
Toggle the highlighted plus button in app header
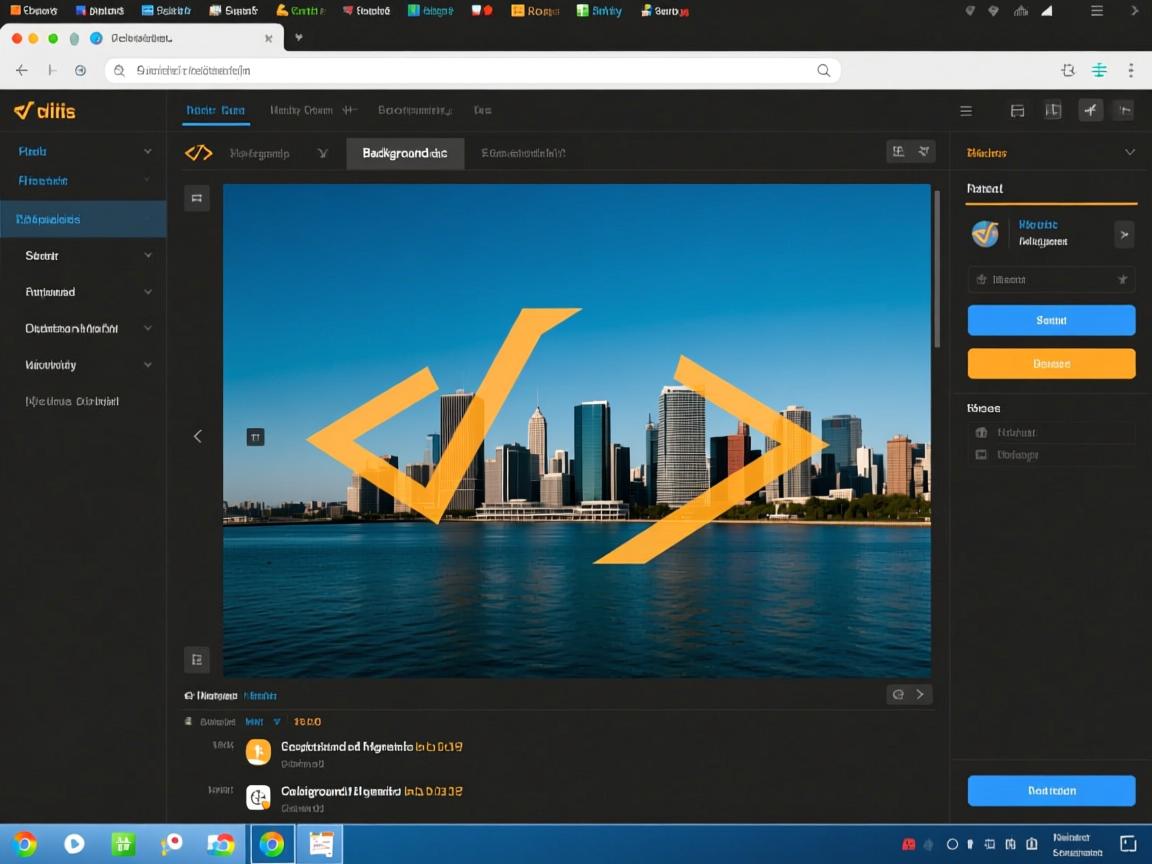[x=1090, y=111]
